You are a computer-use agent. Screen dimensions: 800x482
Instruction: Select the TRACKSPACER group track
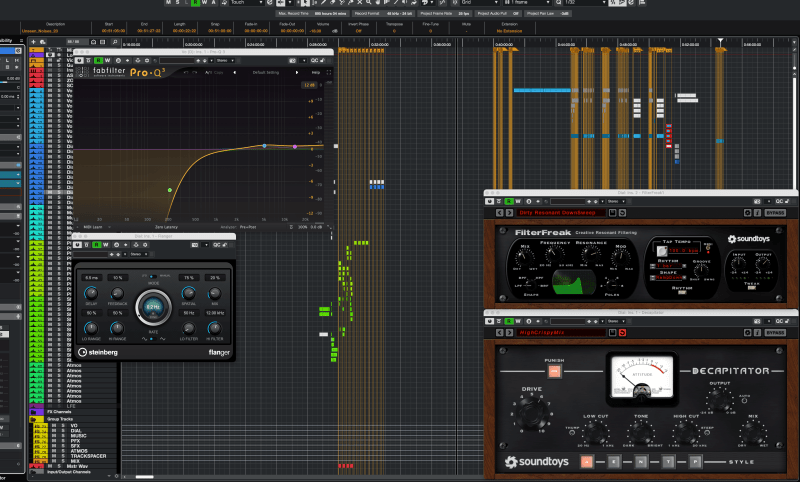click(x=88, y=456)
